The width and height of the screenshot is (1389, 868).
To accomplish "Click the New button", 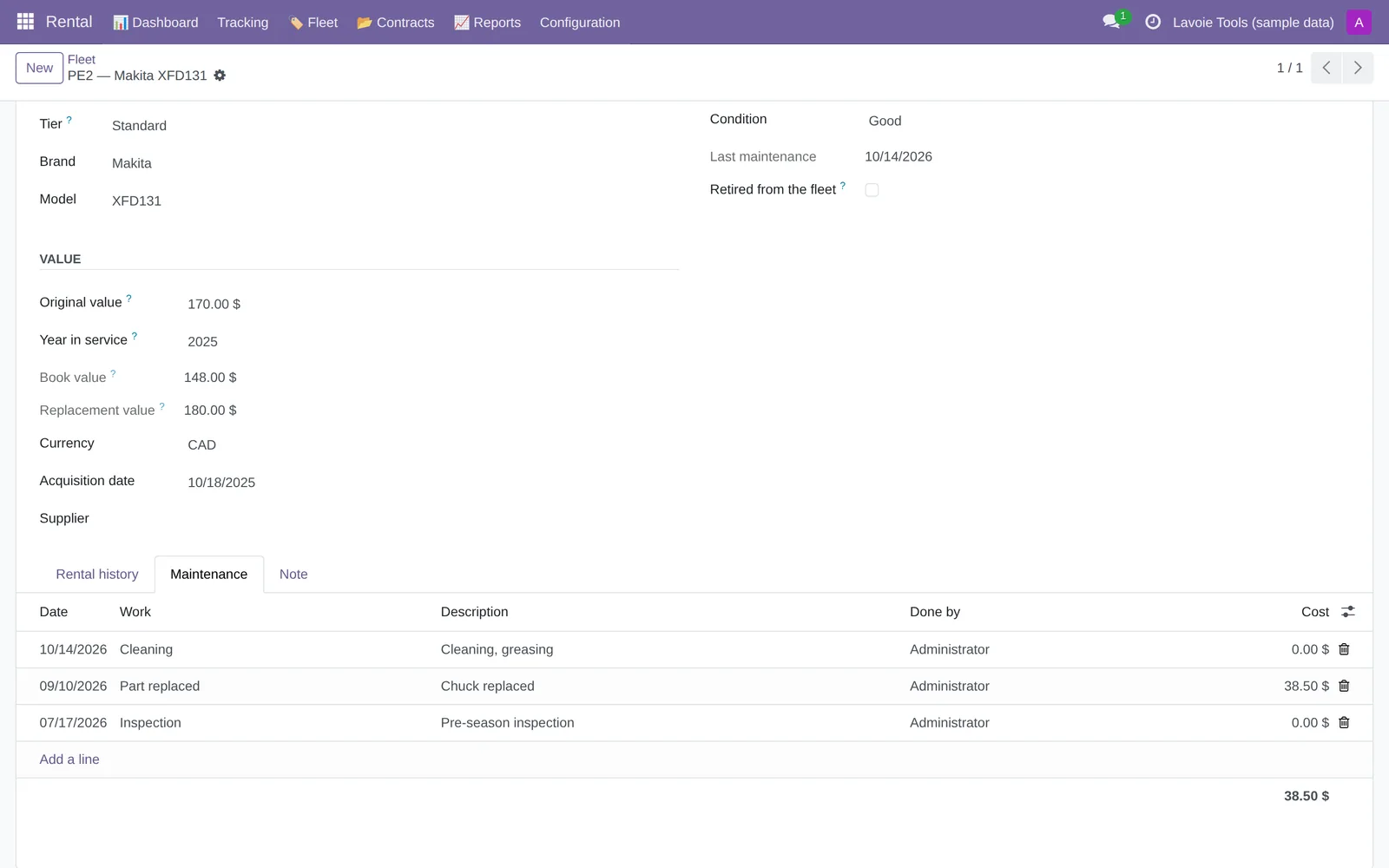I will (x=39, y=68).
